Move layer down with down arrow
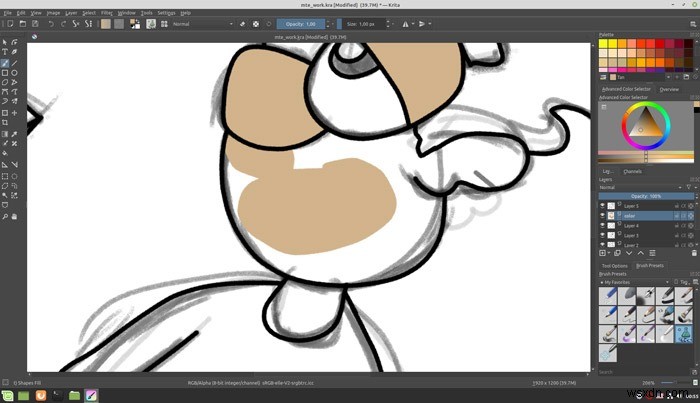 [629, 253]
